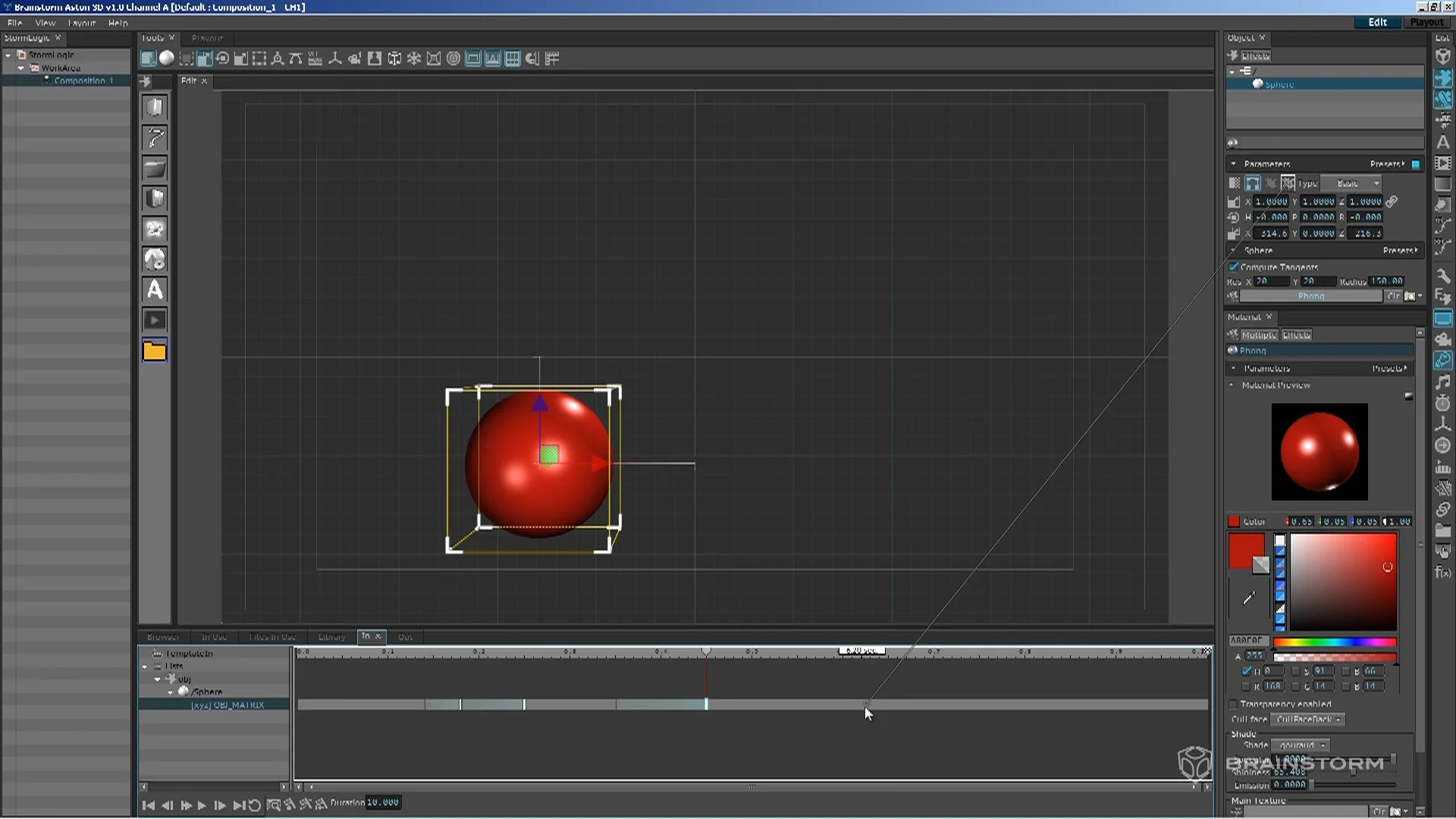The image size is (1456, 819).
Task: Toggle the G lock checkbox in color panel
Action: 1295,686
